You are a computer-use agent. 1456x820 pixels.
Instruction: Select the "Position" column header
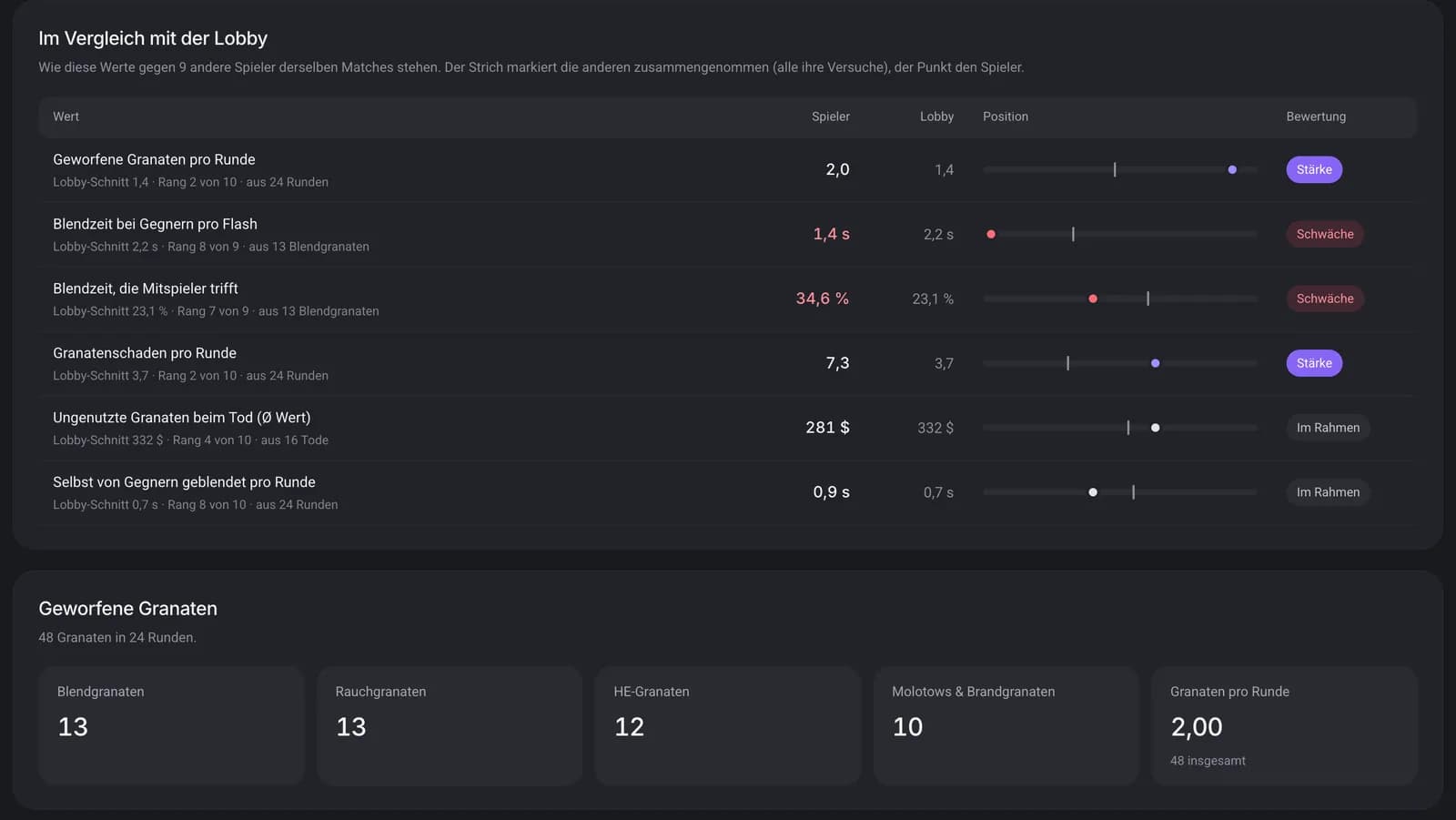pos(1006,116)
